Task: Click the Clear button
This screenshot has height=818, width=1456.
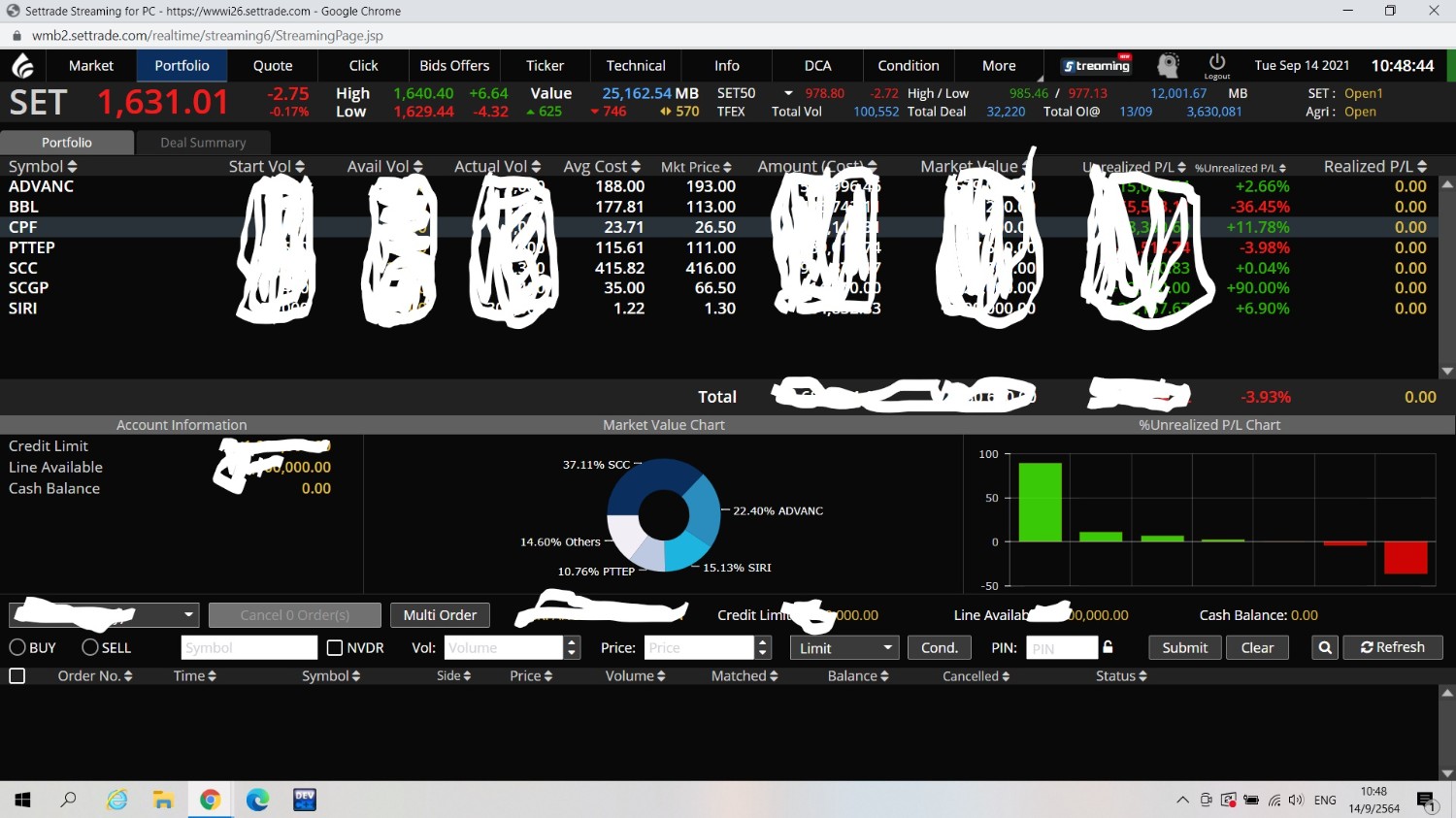Action: pyautogui.click(x=1257, y=647)
